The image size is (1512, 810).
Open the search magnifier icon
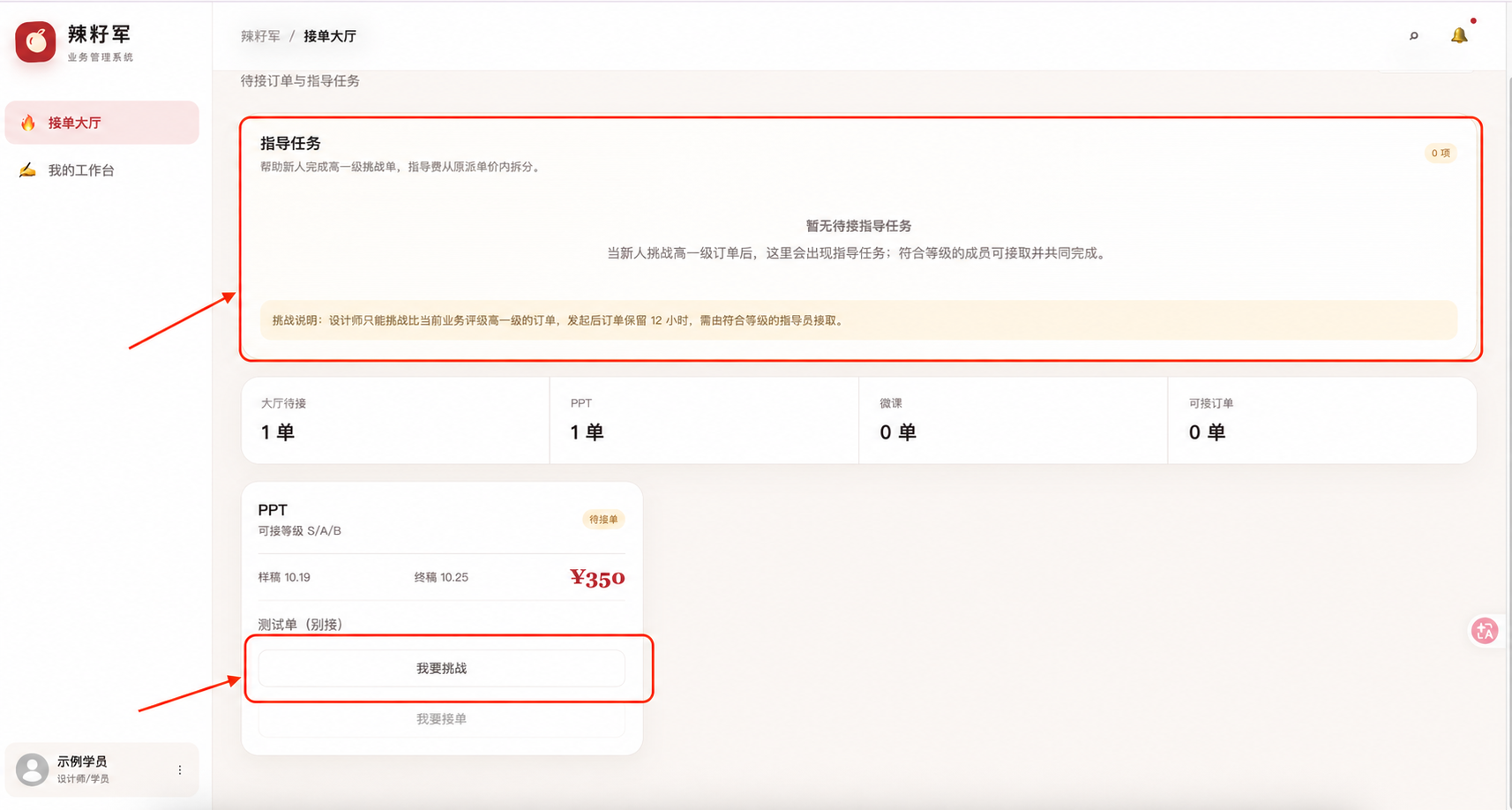point(1414,36)
